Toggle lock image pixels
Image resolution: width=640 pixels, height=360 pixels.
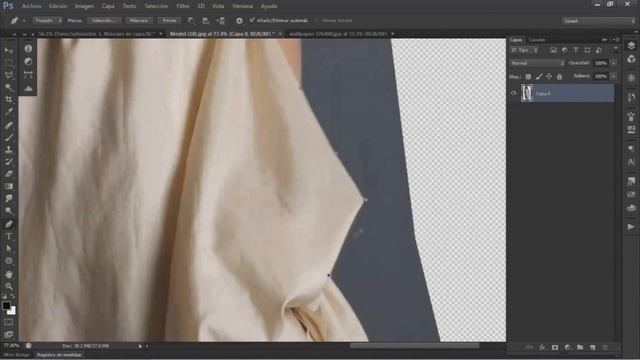539,76
